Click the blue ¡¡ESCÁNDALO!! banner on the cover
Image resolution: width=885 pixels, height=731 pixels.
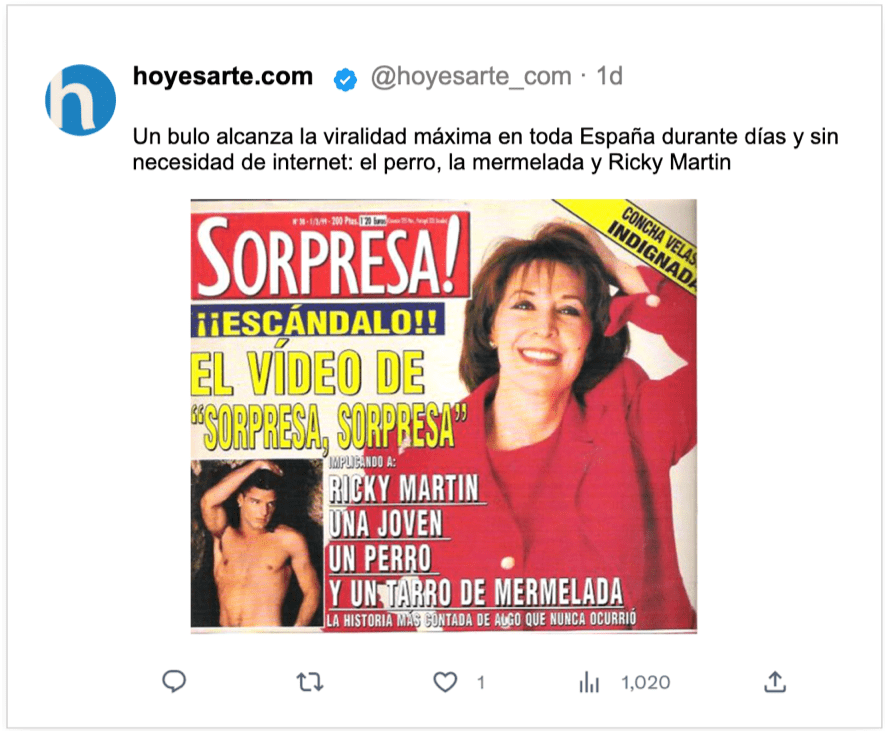pos(318,321)
